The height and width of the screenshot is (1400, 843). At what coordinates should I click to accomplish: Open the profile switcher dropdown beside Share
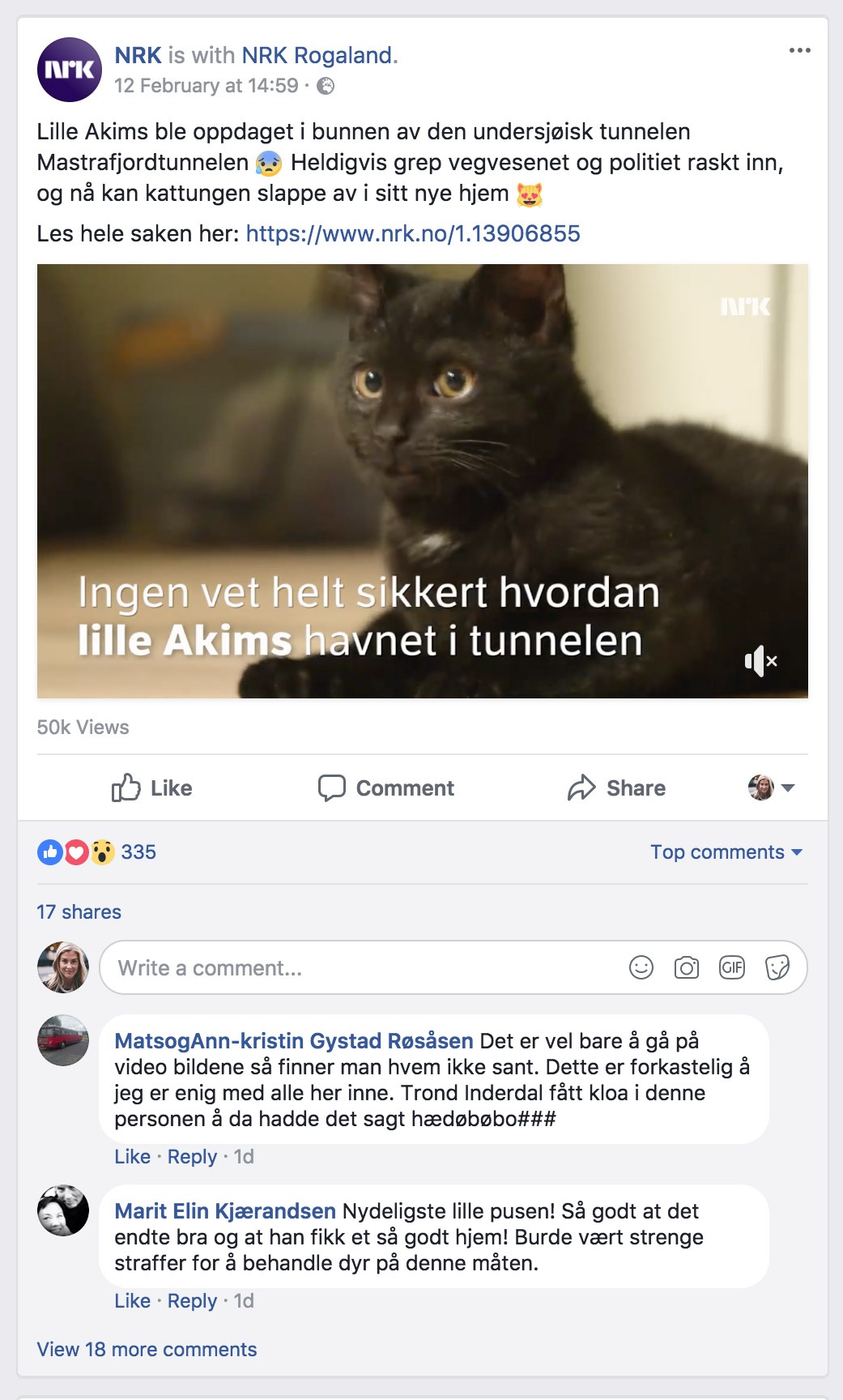tap(772, 787)
